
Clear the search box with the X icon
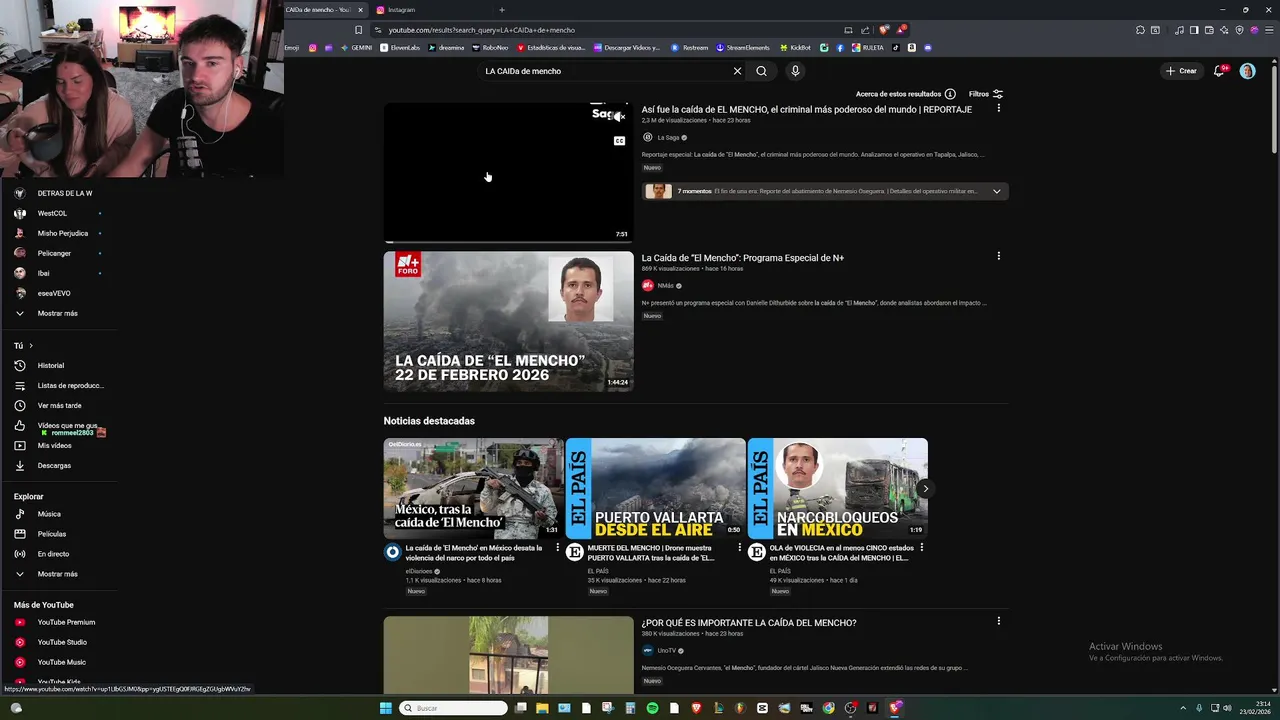(x=737, y=71)
